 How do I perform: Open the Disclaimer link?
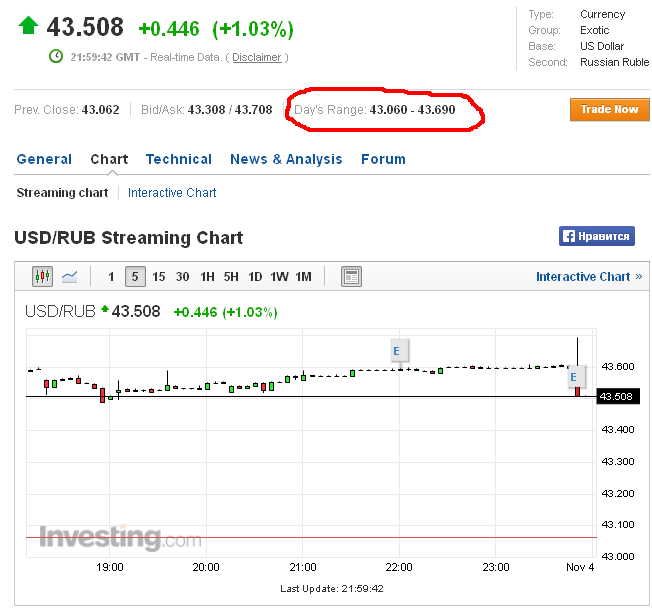(257, 57)
